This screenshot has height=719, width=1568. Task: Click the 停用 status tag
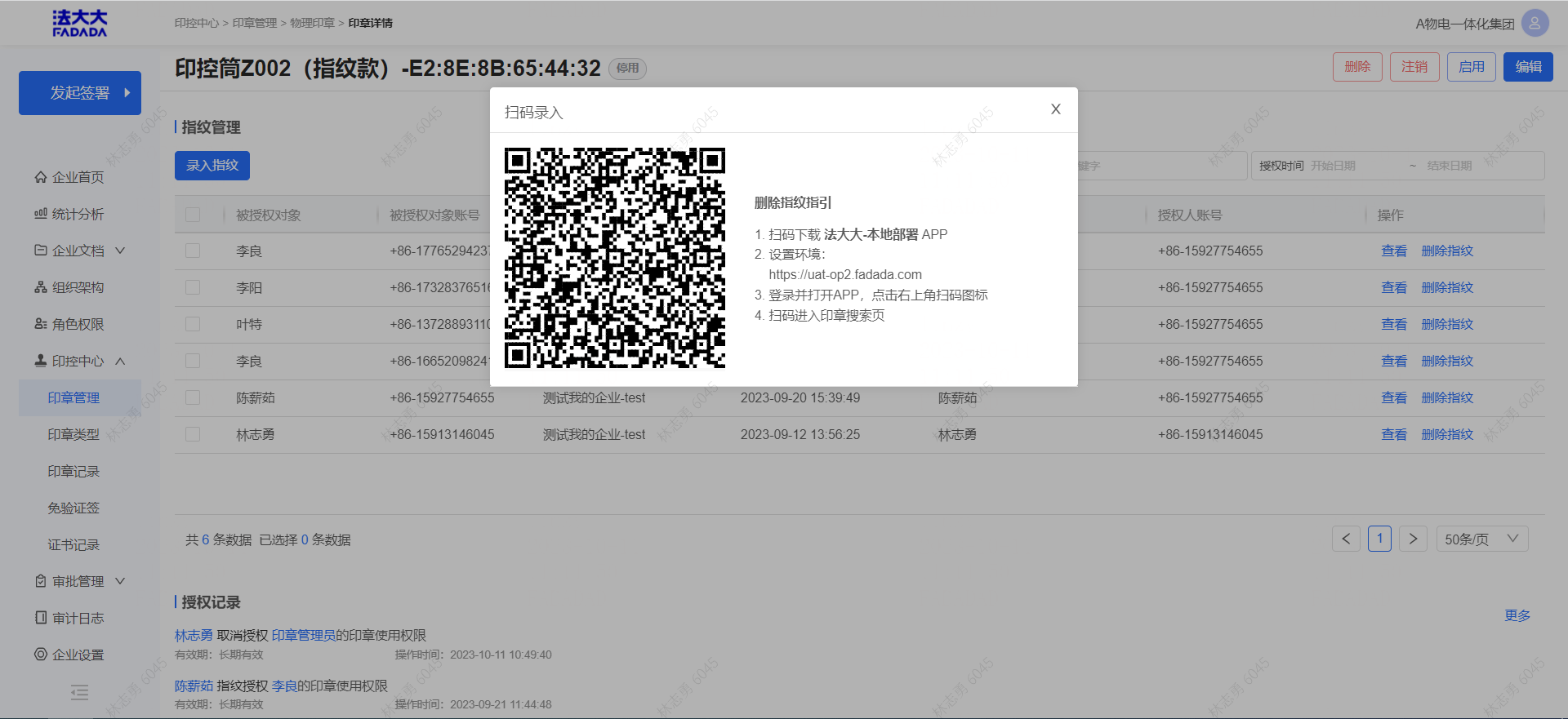point(628,69)
